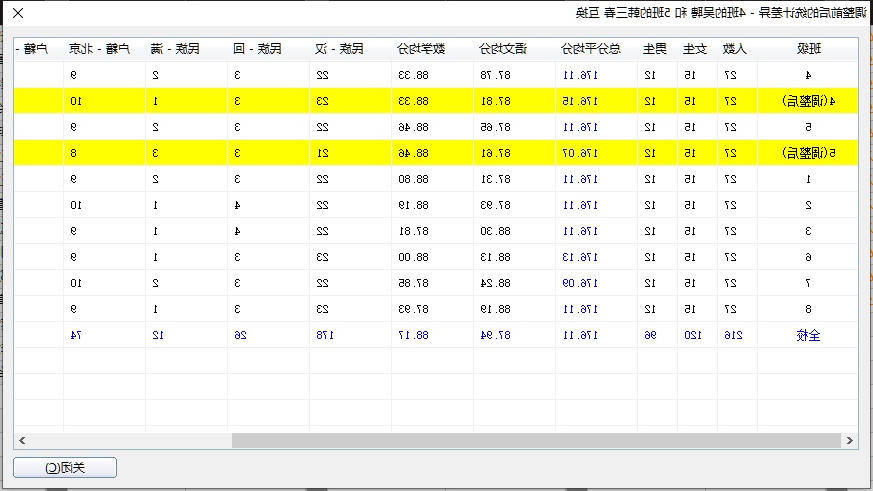Click the 178 Han total cell
Image resolution: width=873 pixels, height=491 pixels.
click(x=351, y=335)
